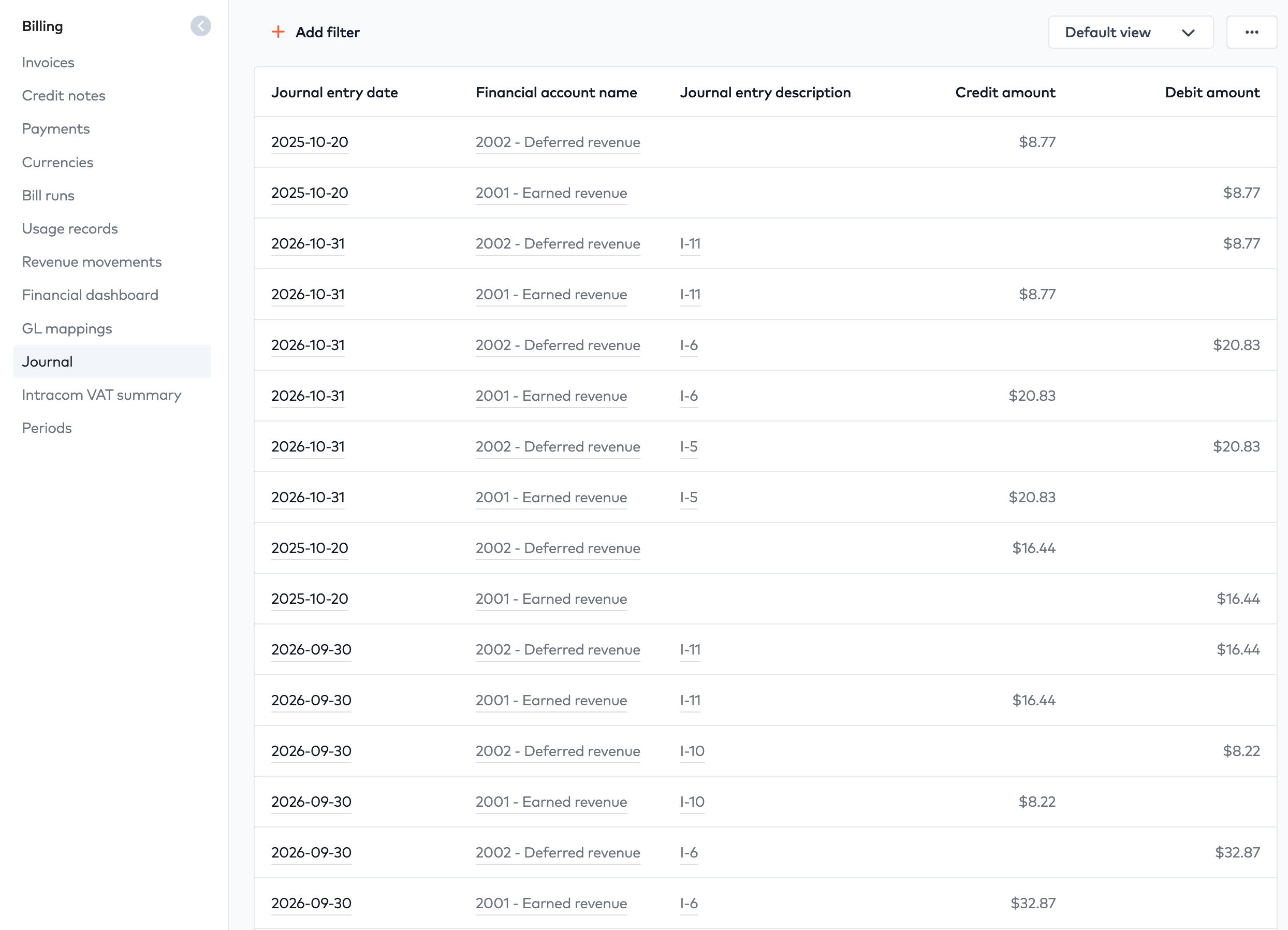Open Intracom VAT summary
This screenshot has width=1288, height=930.
(x=101, y=395)
